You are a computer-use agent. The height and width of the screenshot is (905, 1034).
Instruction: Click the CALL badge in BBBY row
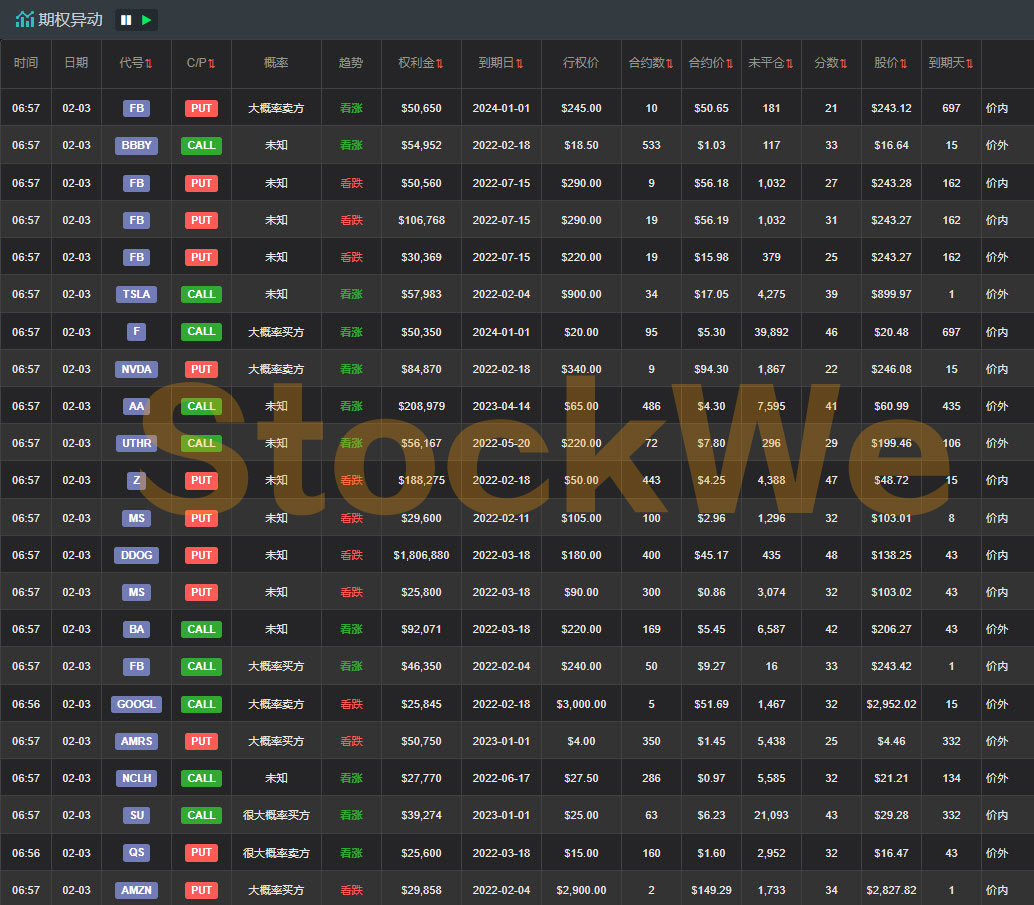click(201, 145)
